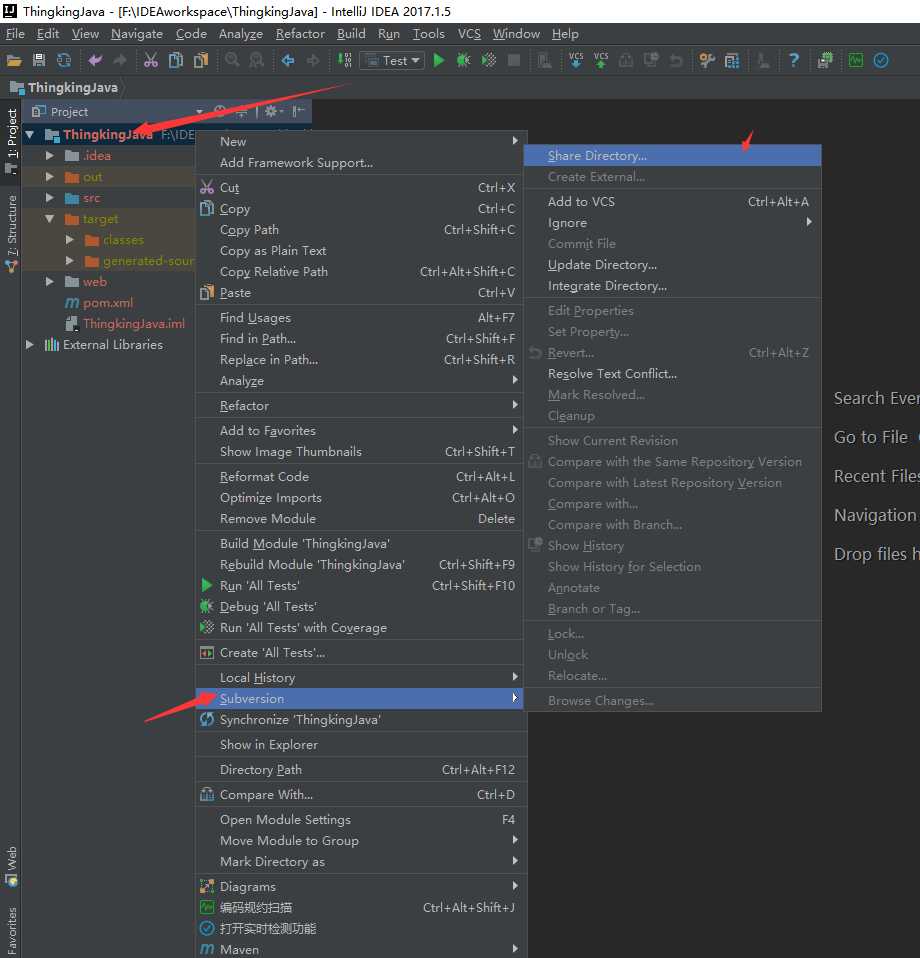
Task: Click the green code guideline scan icon
Action: pyautogui.click(x=856, y=60)
